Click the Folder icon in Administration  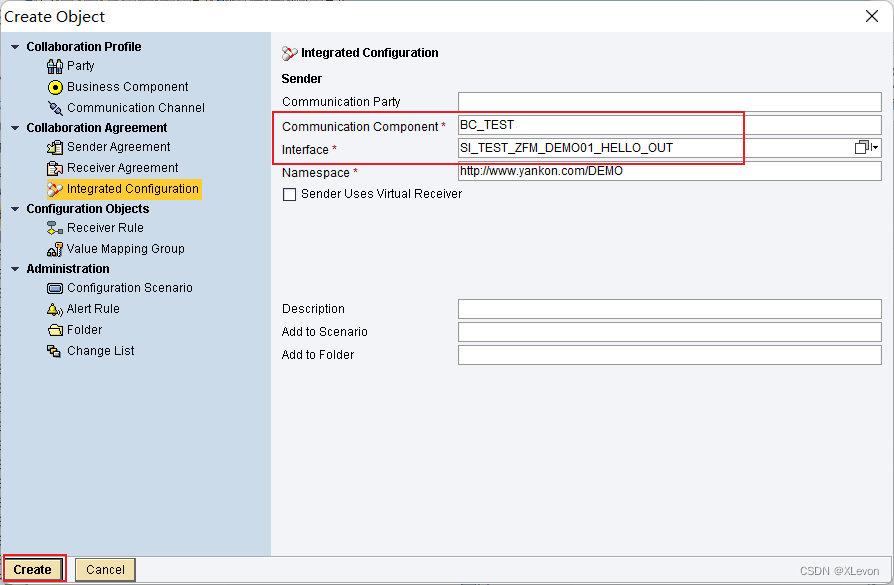click(55, 330)
